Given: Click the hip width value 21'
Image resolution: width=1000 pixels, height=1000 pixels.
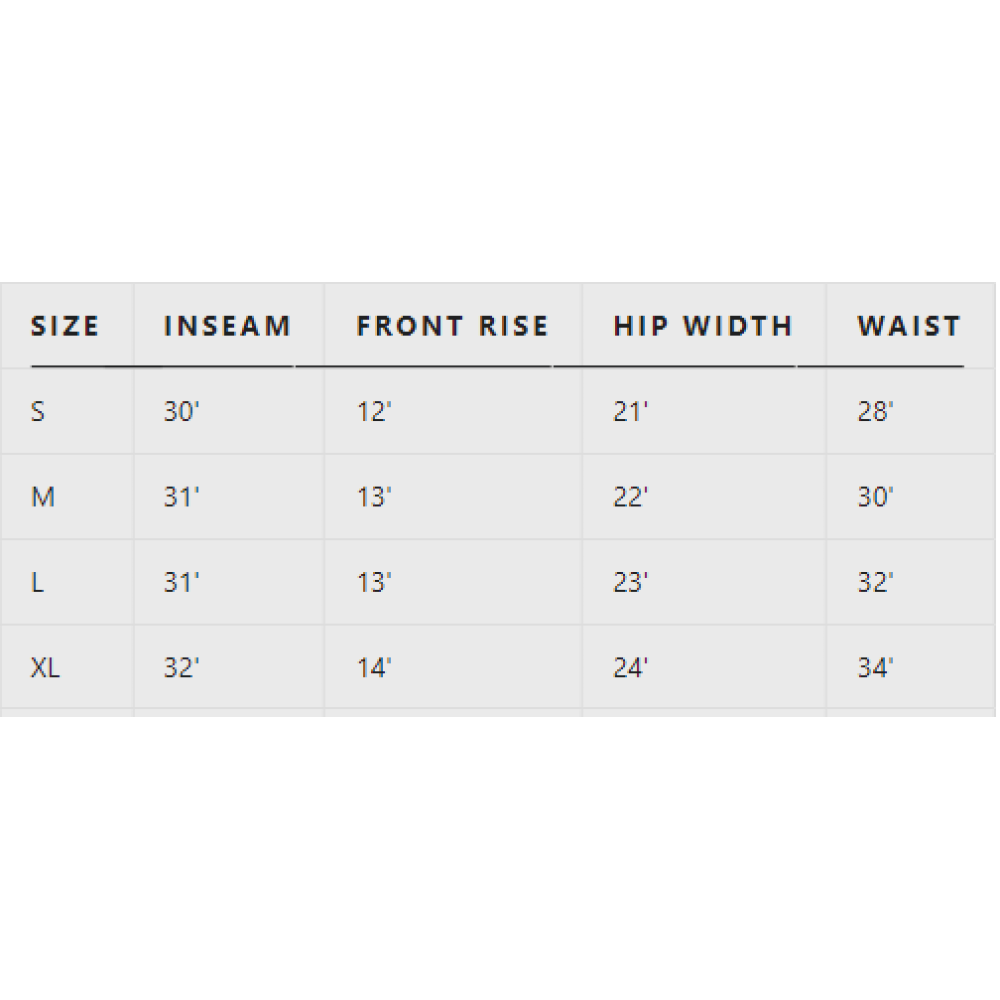Looking at the screenshot, I should point(630,411).
